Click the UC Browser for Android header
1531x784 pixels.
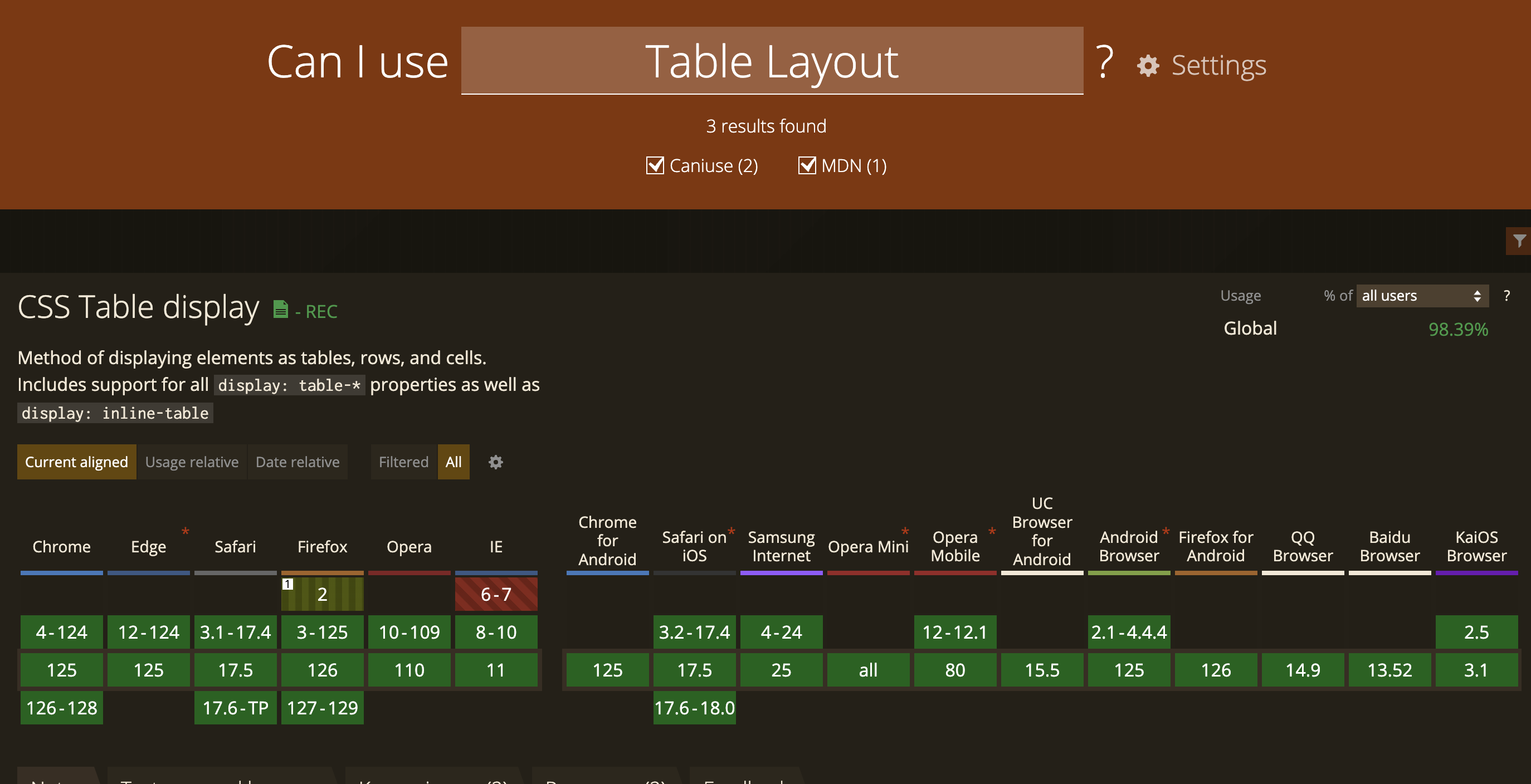(1042, 532)
